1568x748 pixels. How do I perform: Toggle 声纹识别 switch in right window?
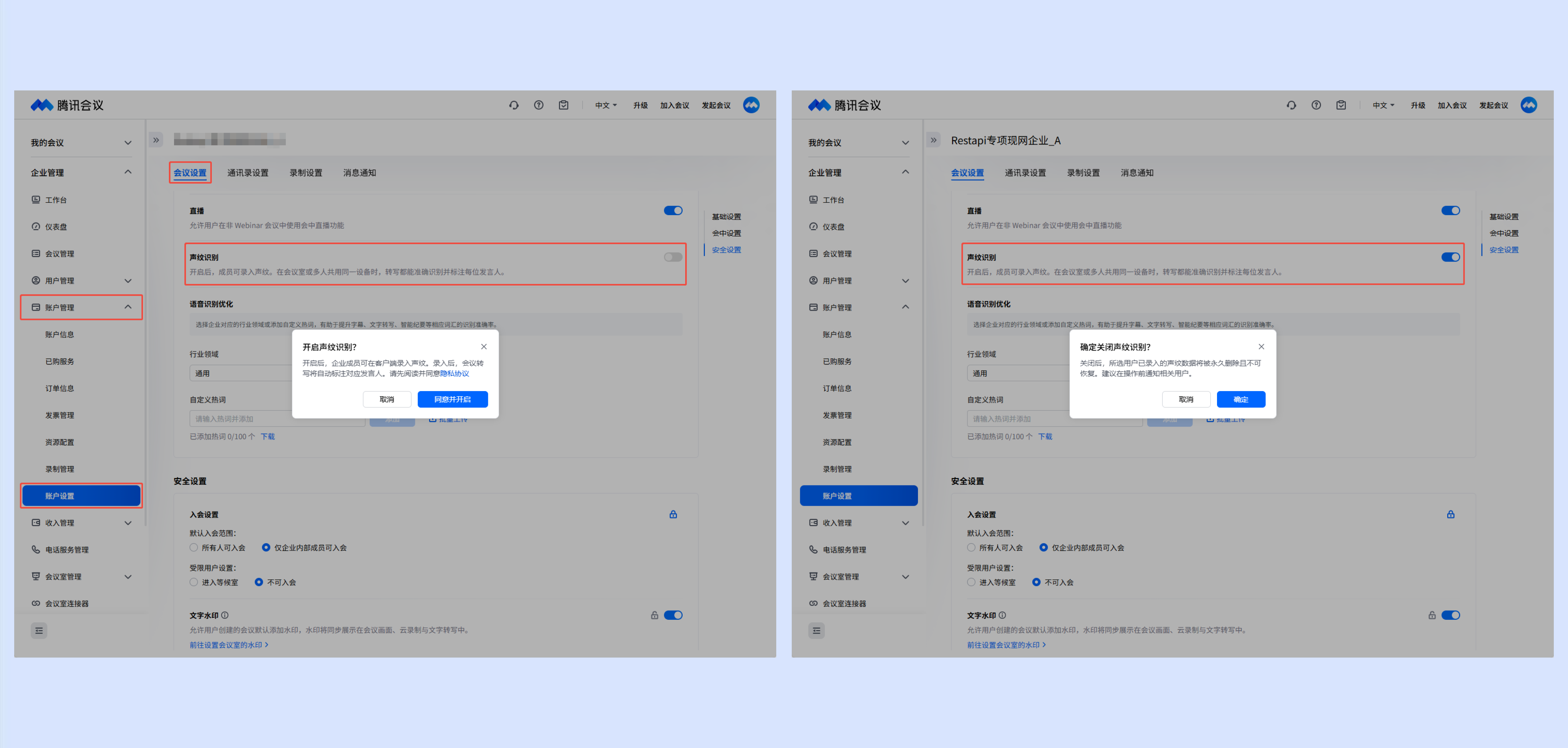point(1450,257)
